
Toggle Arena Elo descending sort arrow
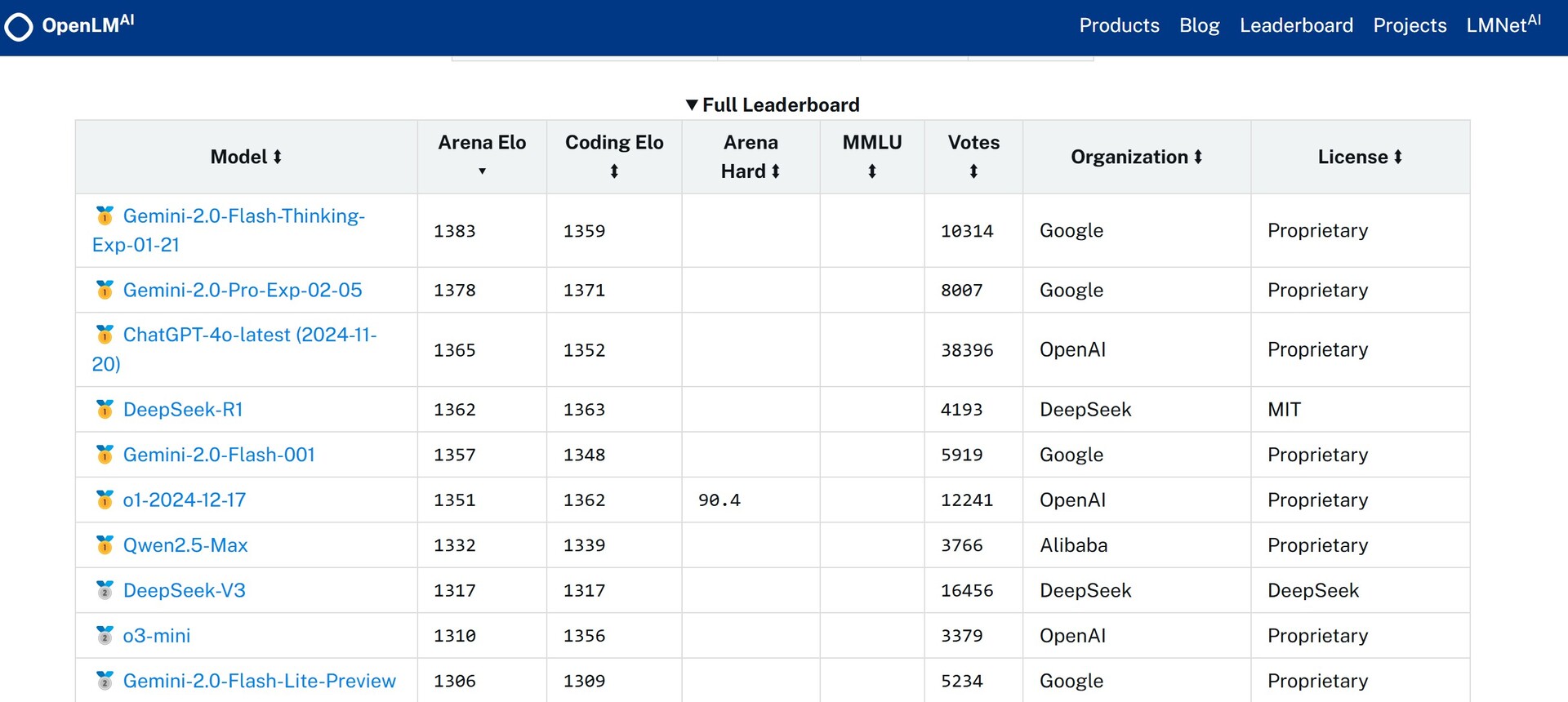[482, 171]
